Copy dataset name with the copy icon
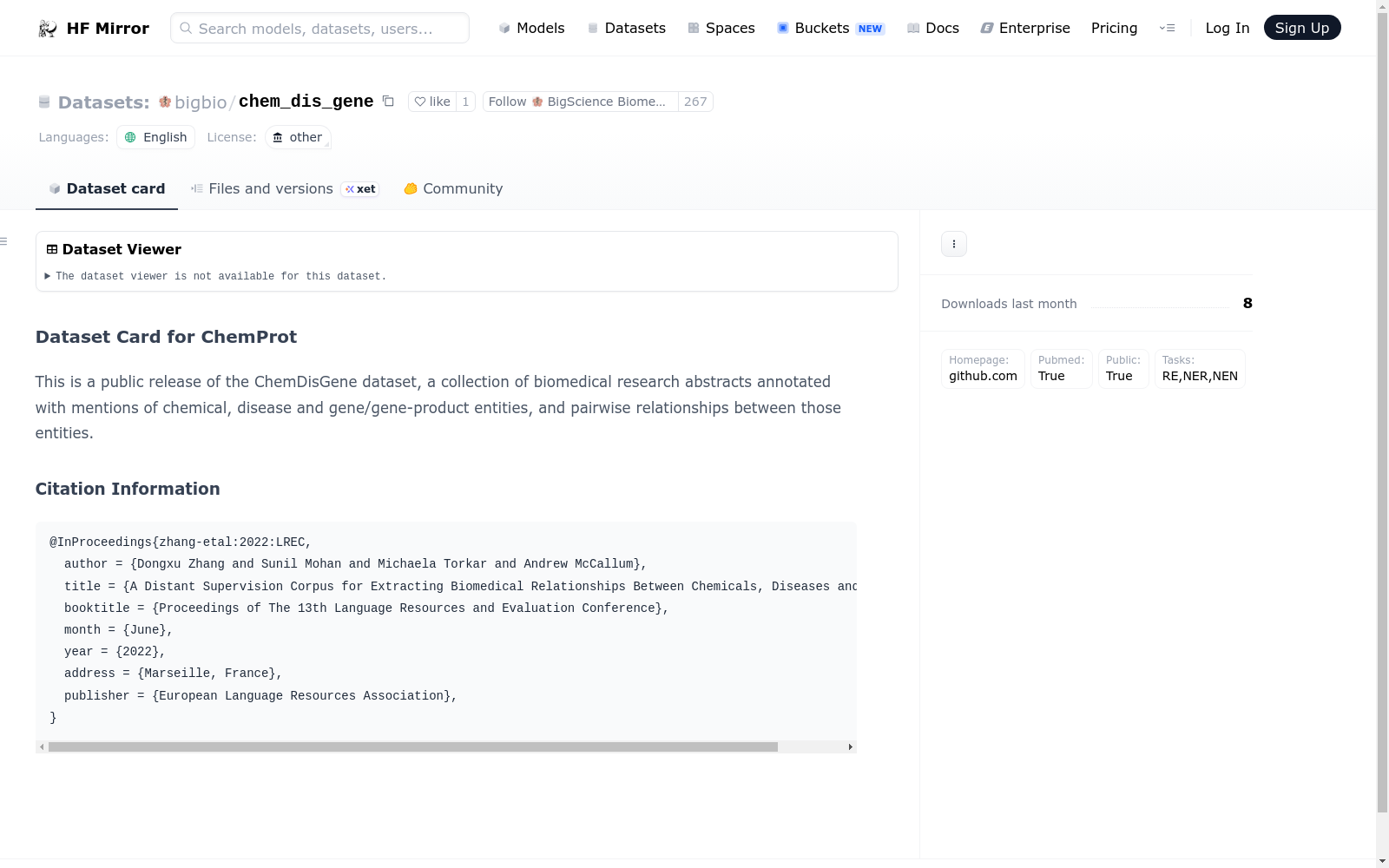The image size is (1389, 868). pyautogui.click(x=388, y=102)
